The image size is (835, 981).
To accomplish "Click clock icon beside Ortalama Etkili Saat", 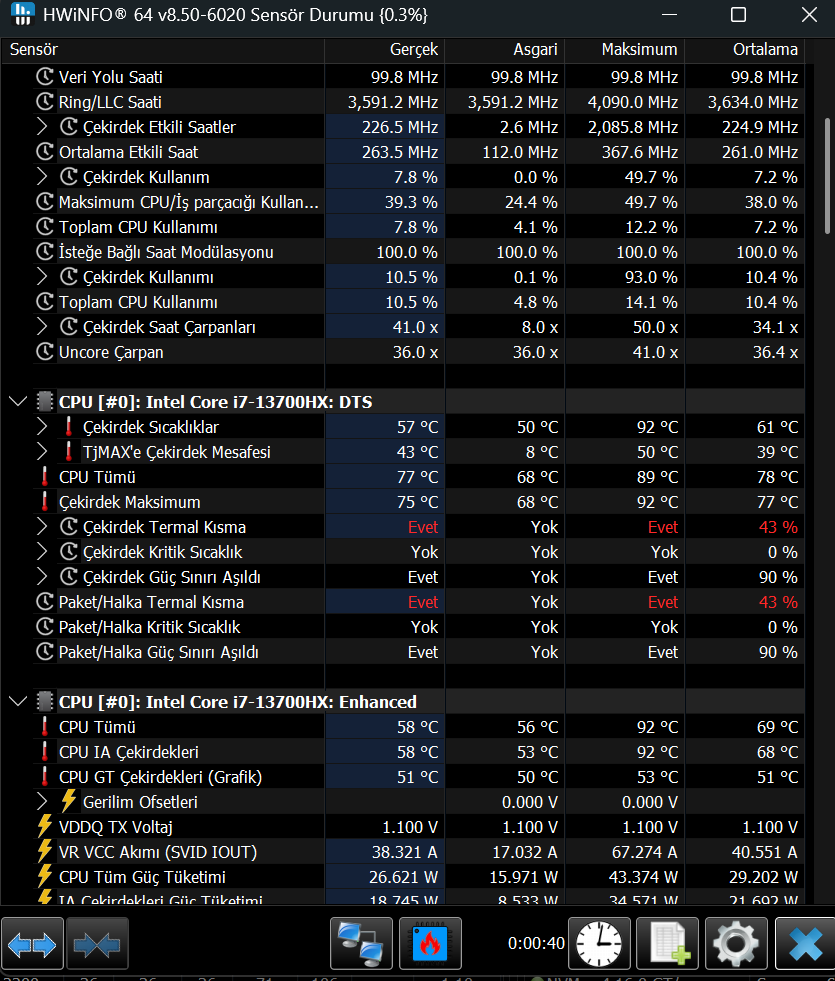I will point(45,152).
